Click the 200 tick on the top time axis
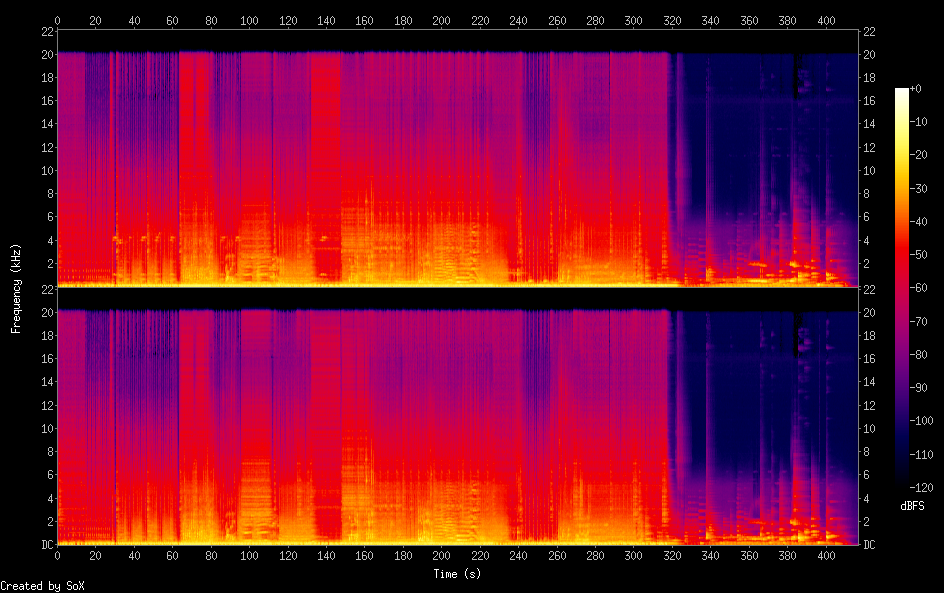The height and width of the screenshot is (593, 944). [441, 20]
